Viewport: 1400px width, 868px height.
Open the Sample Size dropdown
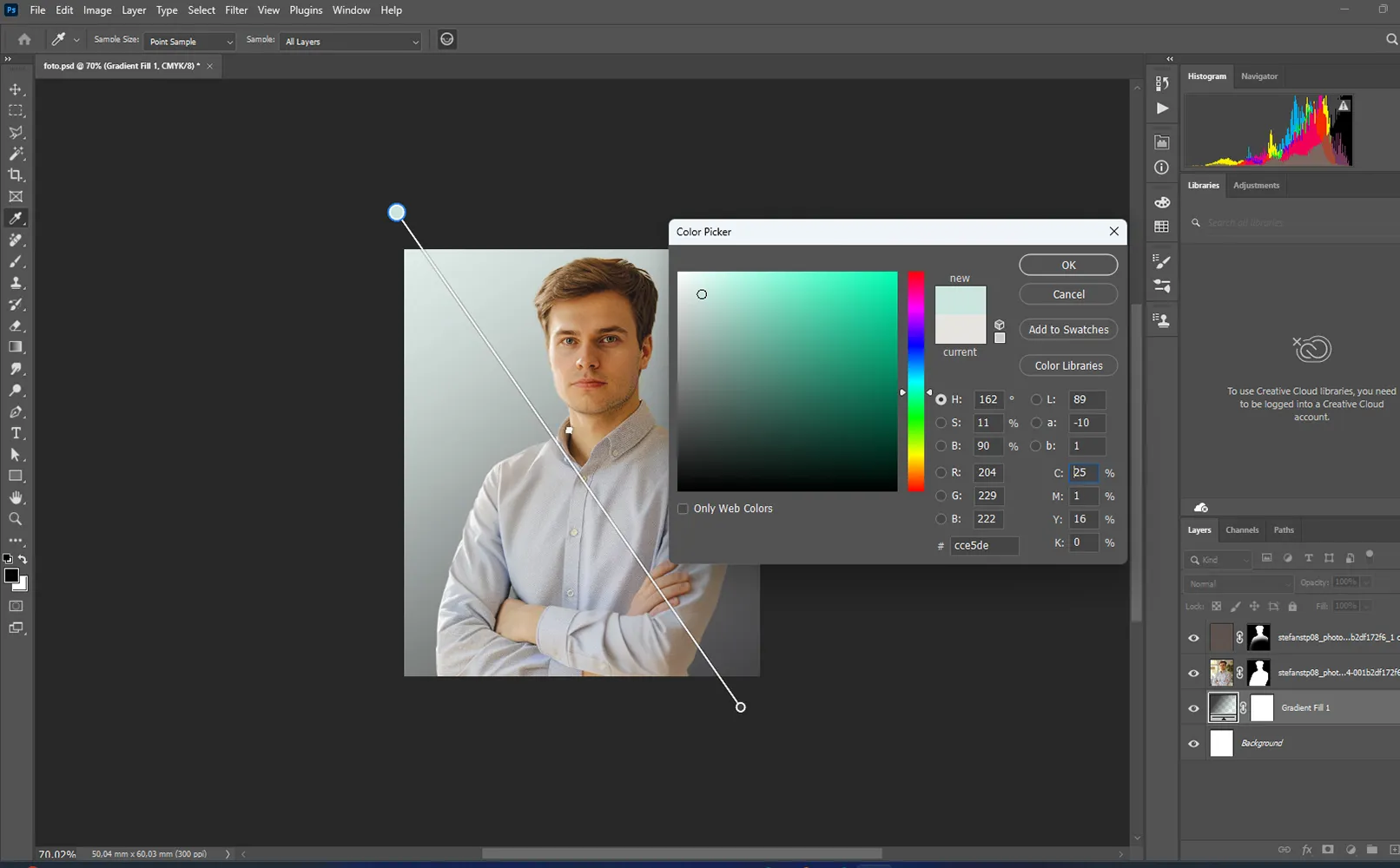pyautogui.click(x=190, y=42)
